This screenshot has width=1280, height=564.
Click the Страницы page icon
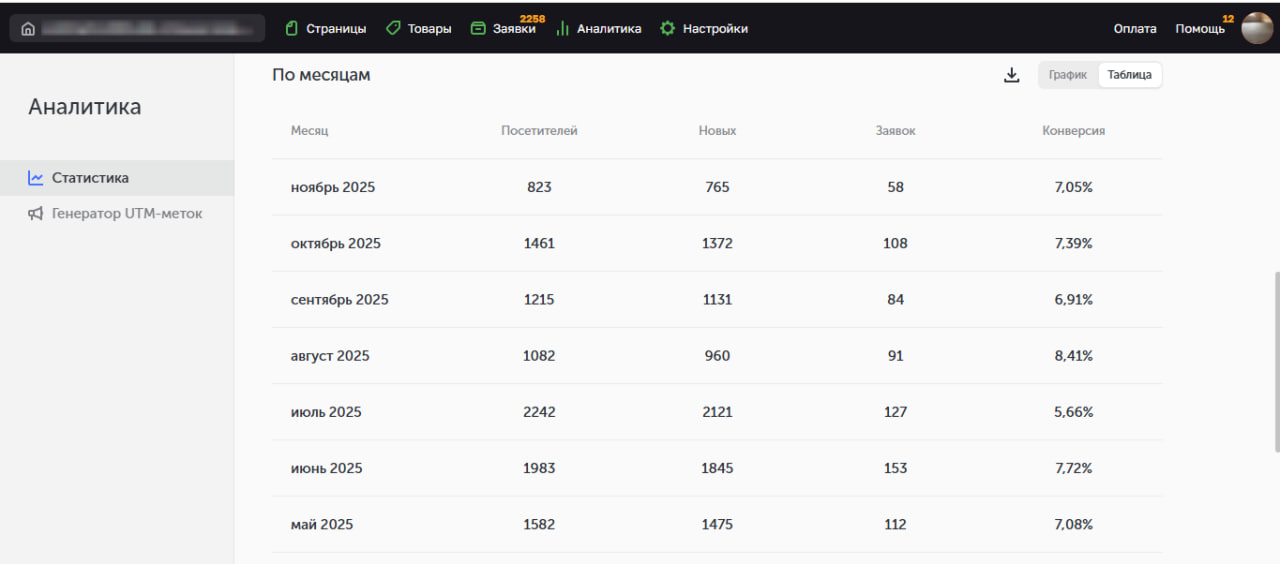pyautogui.click(x=292, y=29)
